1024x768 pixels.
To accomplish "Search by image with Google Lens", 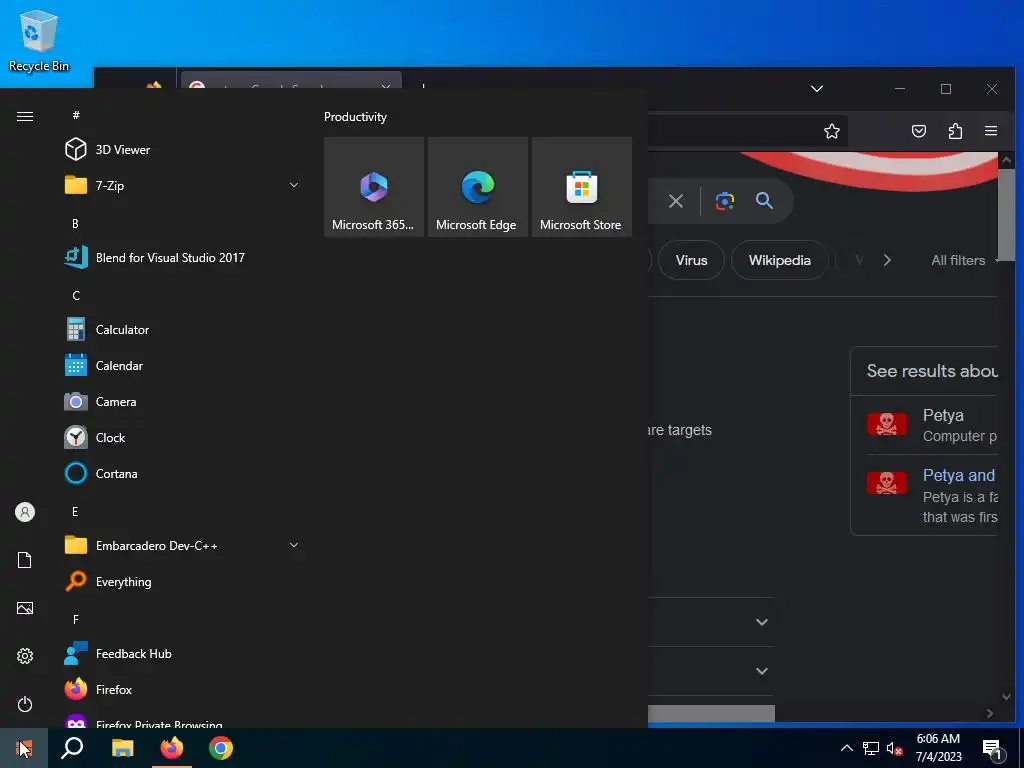I will [725, 201].
